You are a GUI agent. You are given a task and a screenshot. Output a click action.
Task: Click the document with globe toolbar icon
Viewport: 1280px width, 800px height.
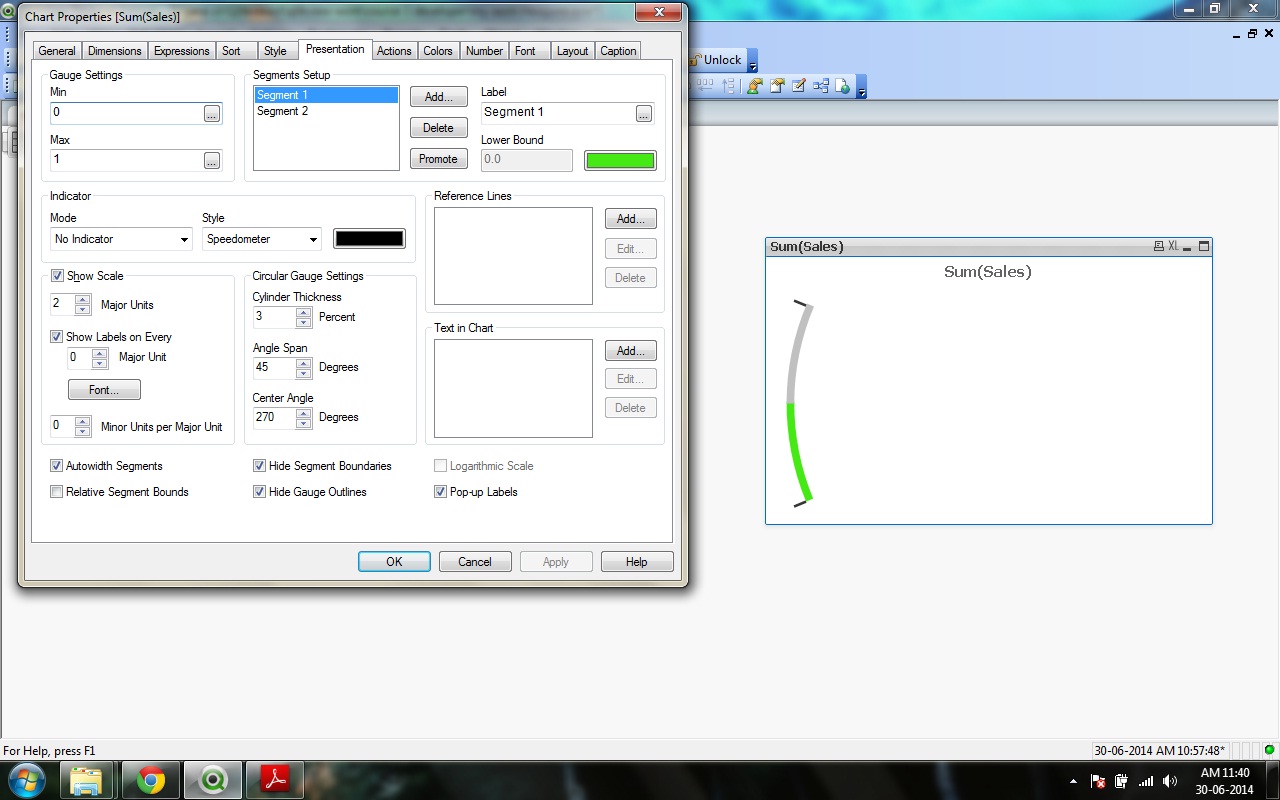click(x=842, y=86)
